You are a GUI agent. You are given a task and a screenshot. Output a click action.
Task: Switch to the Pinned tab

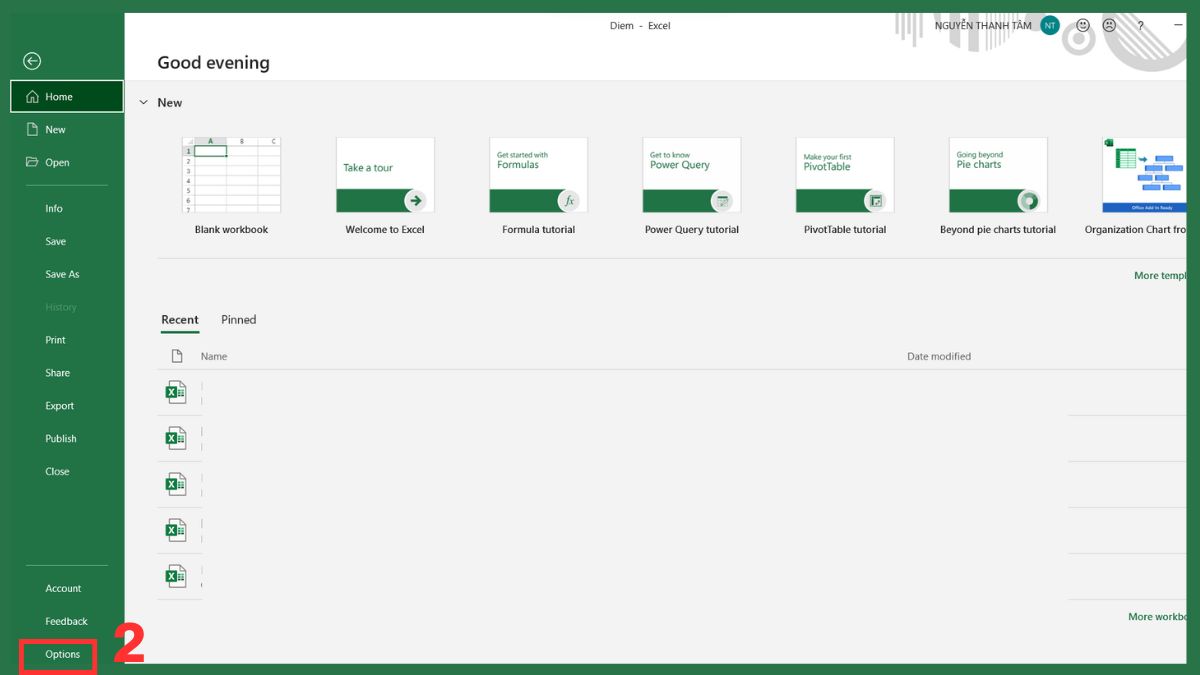[x=238, y=320]
